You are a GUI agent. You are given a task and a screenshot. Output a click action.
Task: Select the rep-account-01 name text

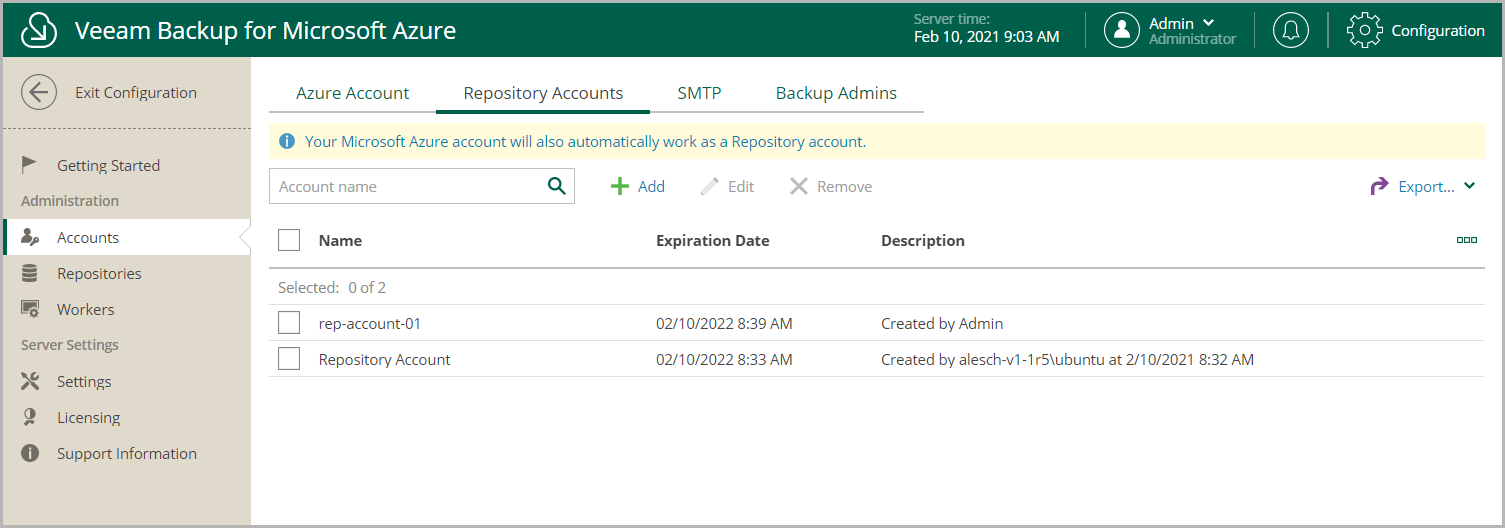[x=371, y=323]
